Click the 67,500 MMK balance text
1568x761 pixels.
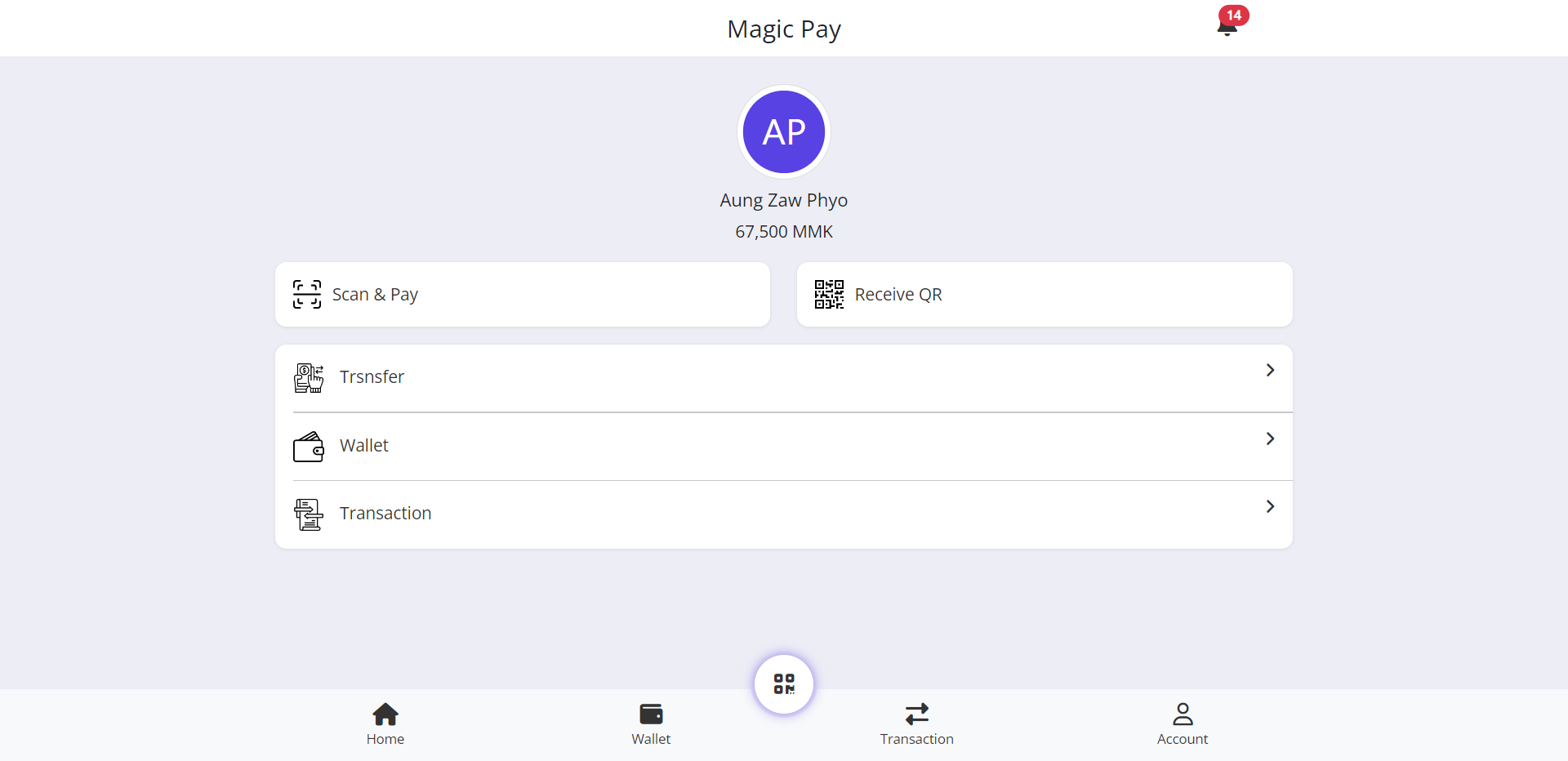click(x=784, y=232)
